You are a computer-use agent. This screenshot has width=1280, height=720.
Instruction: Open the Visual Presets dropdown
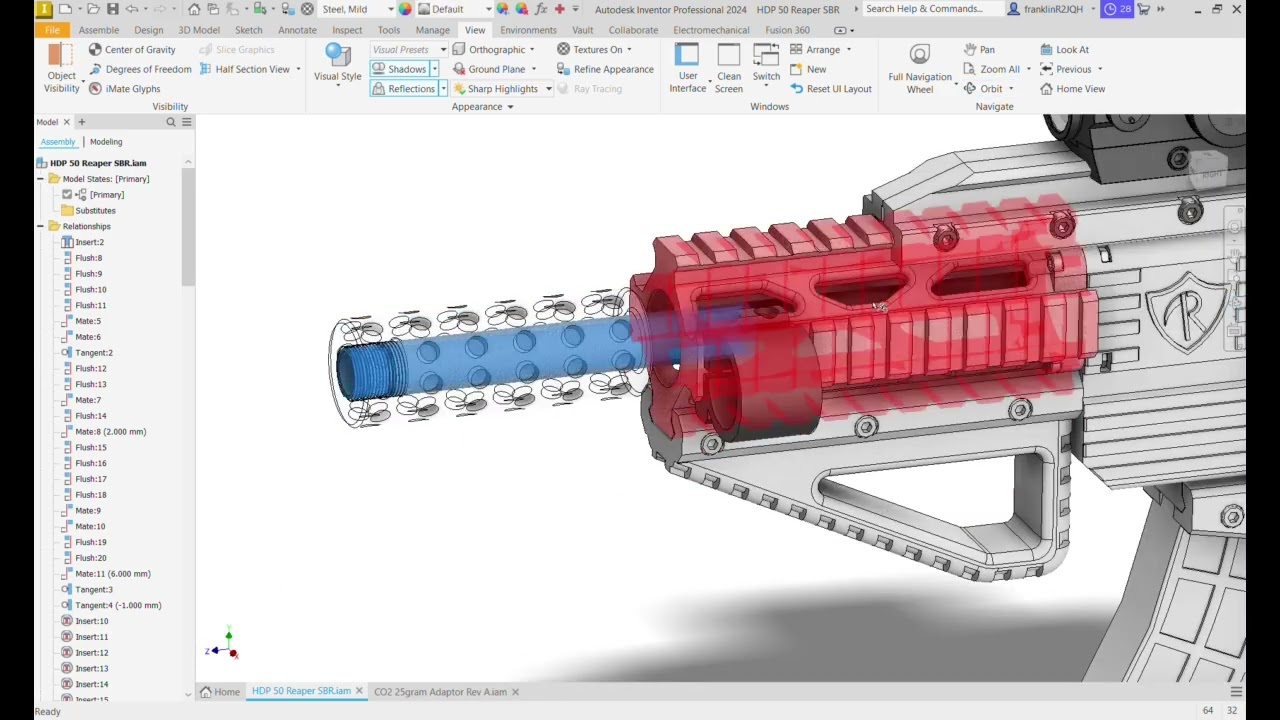pos(409,49)
